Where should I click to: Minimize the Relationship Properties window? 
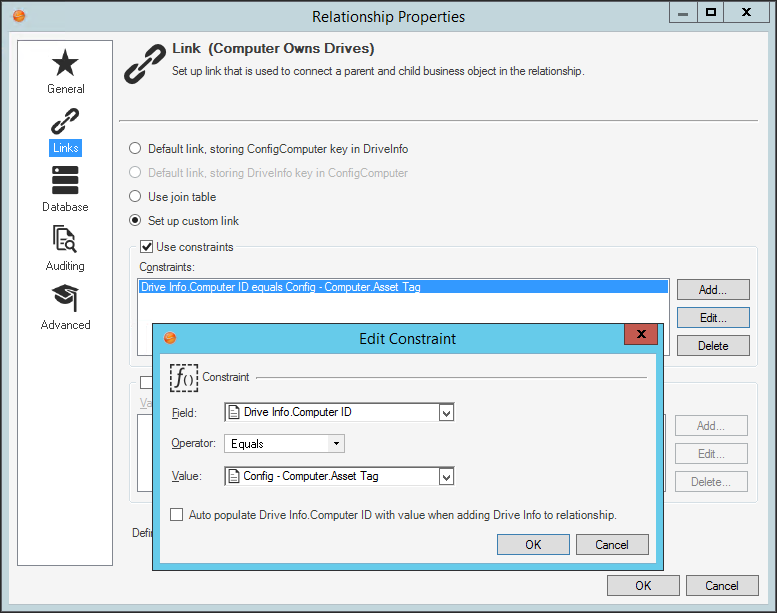pos(683,12)
